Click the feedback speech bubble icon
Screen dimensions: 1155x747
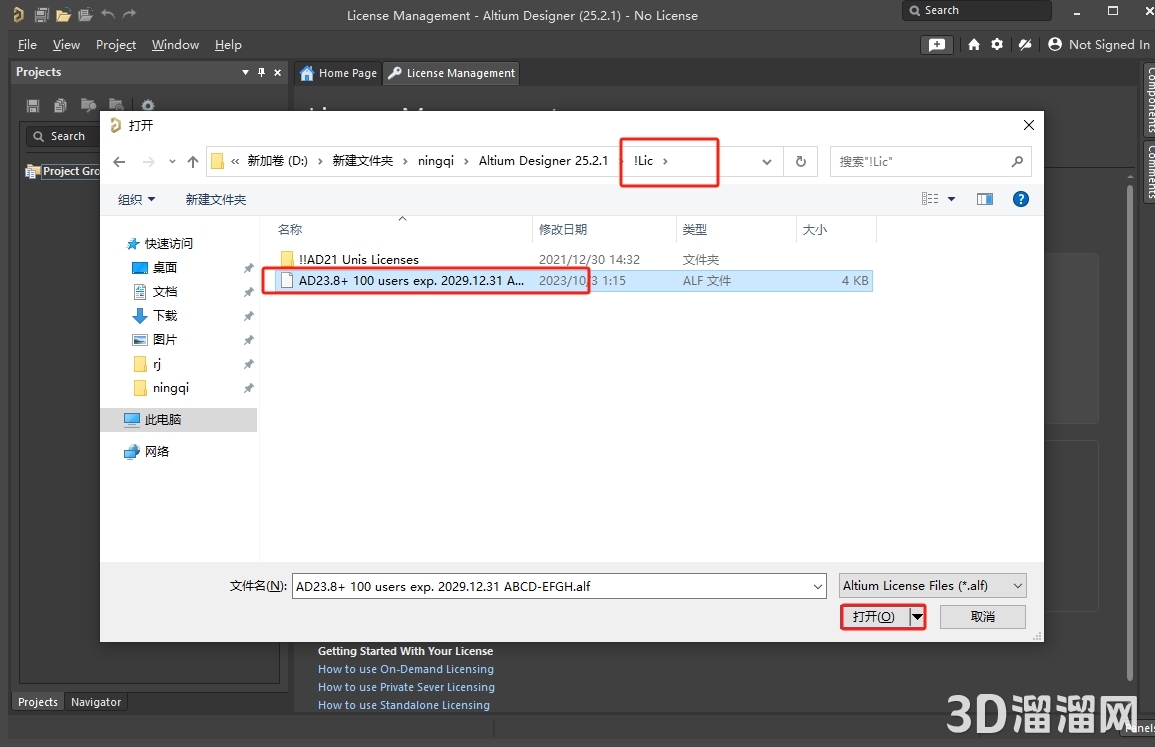click(937, 45)
